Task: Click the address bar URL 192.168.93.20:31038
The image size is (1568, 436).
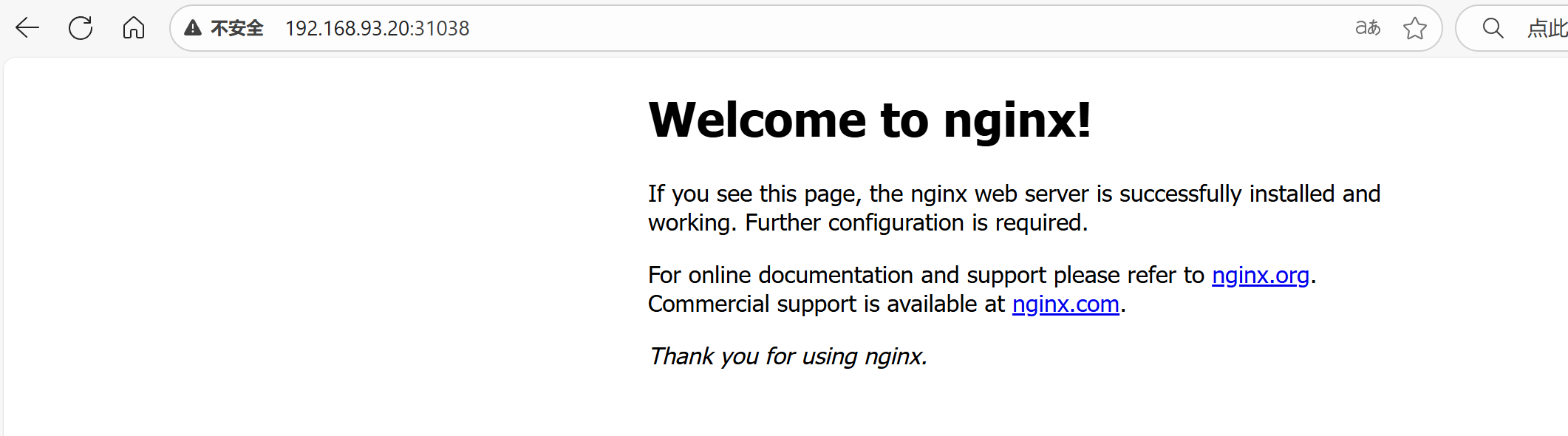Action: click(378, 28)
